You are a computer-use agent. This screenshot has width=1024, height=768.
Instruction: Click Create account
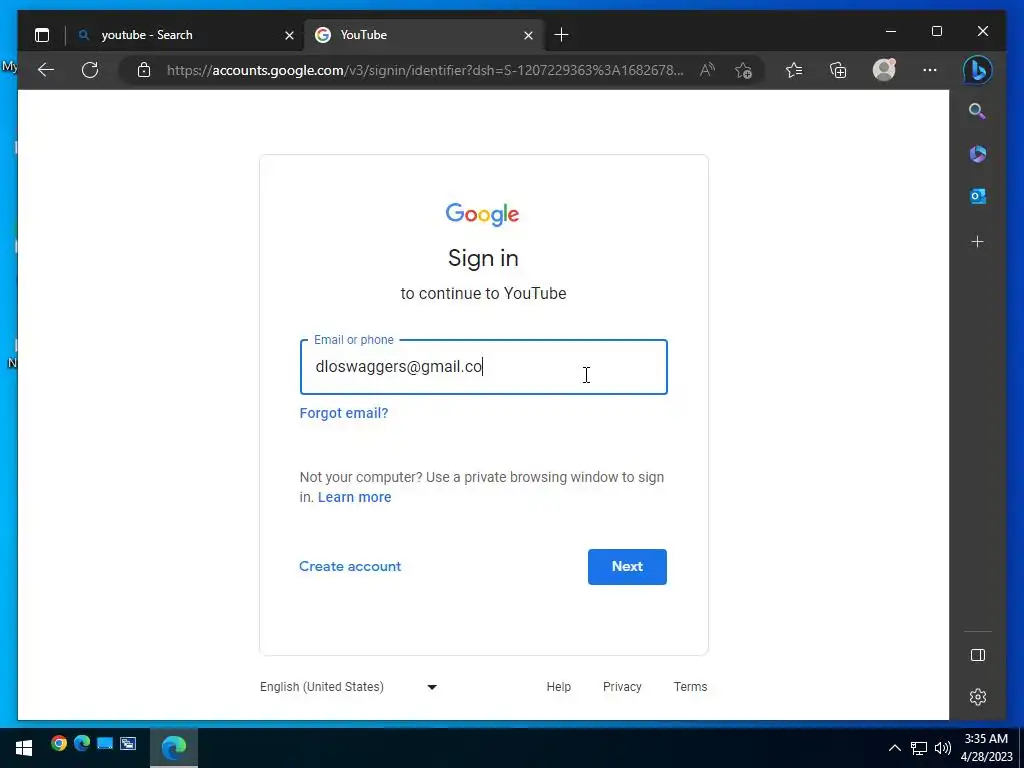click(x=350, y=566)
